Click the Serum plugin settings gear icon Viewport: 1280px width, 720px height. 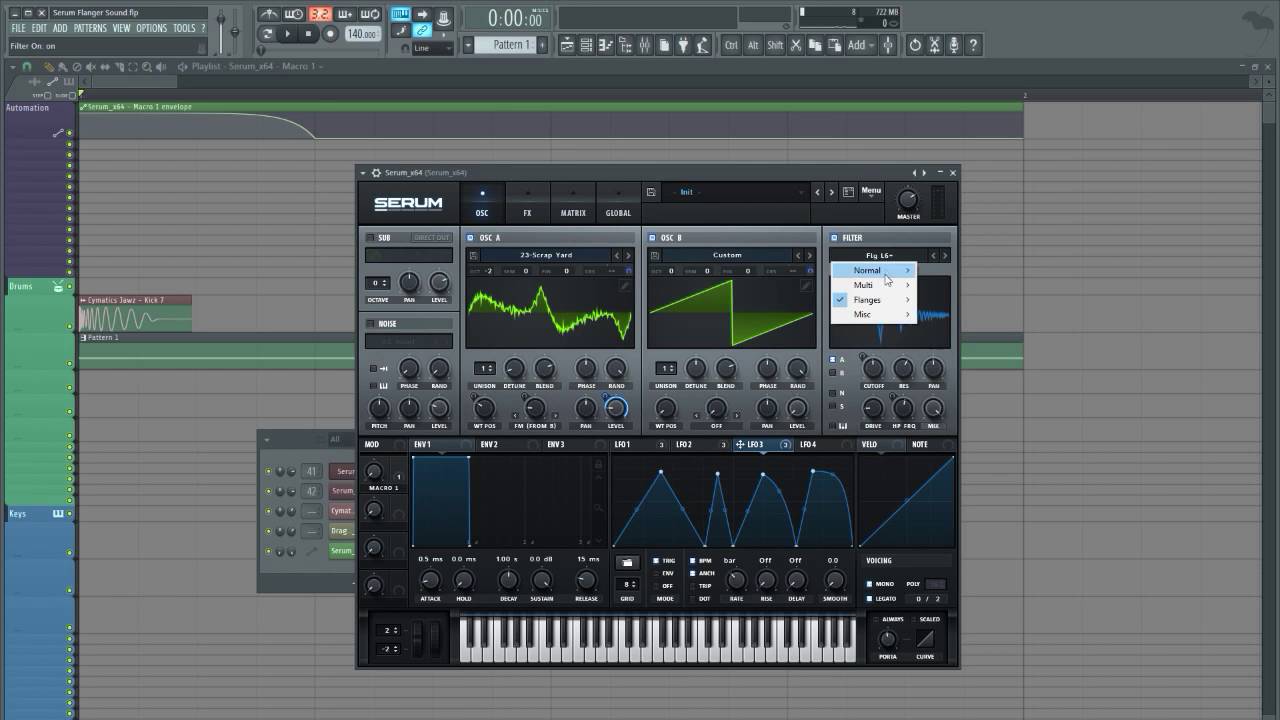pyautogui.click(x=376, y=173)
